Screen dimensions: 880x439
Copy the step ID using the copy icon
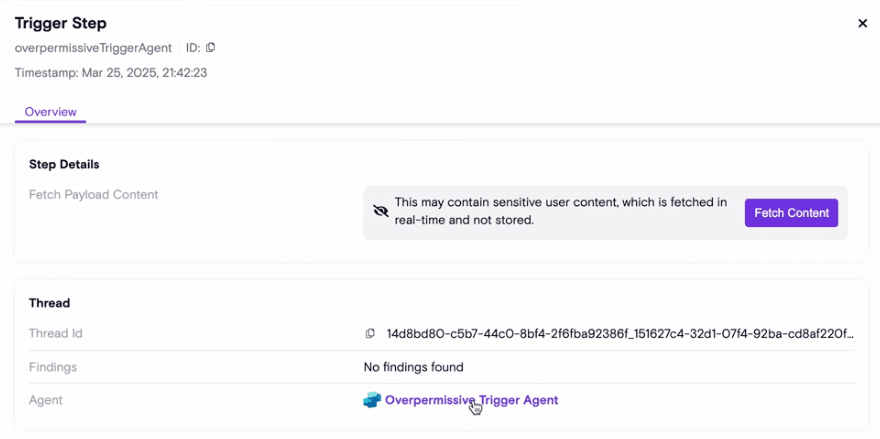pyautogui.click(x=210, y=48)
